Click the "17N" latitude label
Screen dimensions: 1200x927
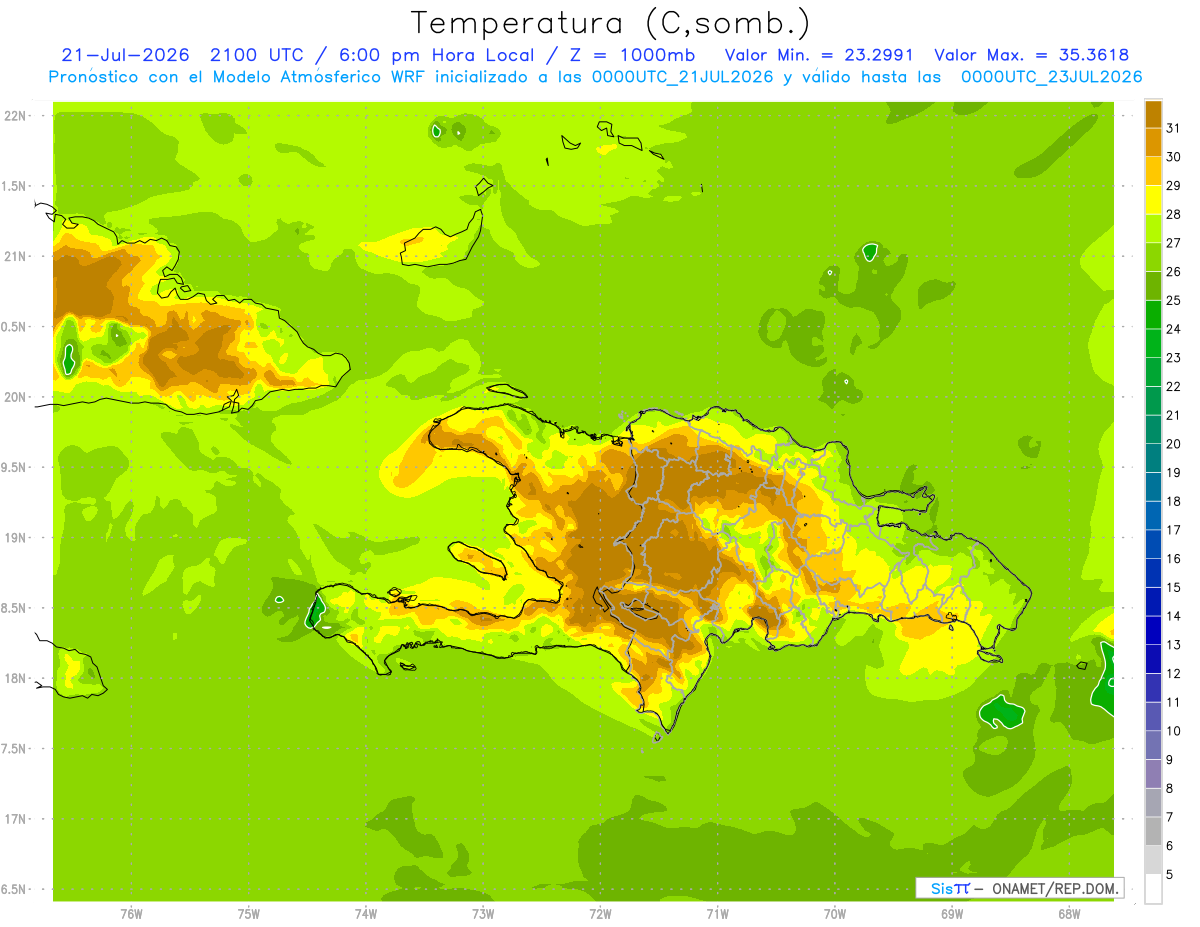pyautogui.click(x=16, y=819)
